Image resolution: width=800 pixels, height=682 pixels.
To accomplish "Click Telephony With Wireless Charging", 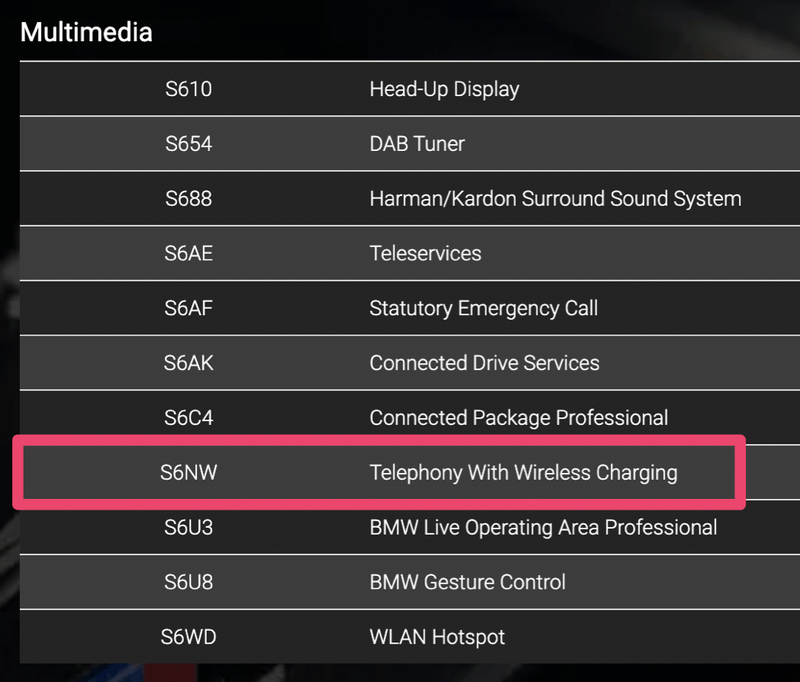I will point(523,473).
